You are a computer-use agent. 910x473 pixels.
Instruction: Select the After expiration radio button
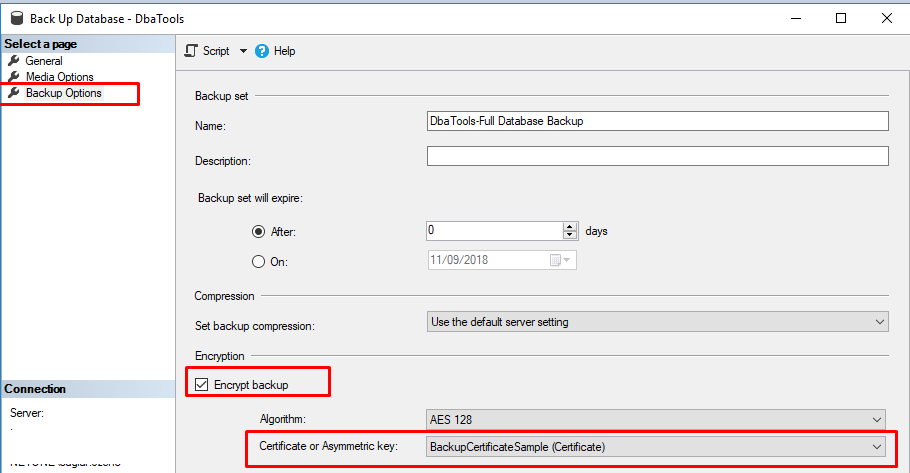coord(258,231)
